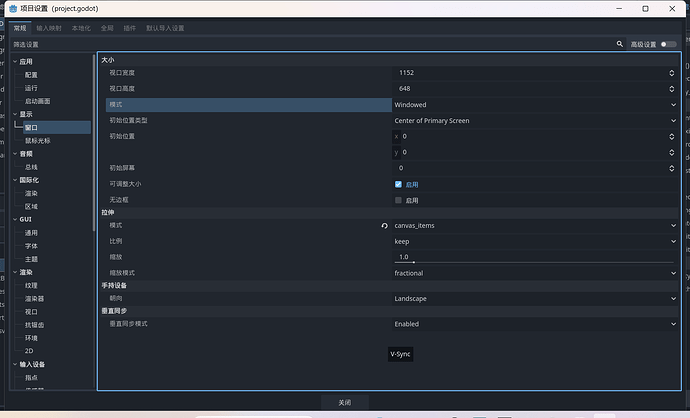The width and height of the screenshot is (690, 418).
Task: Select 纹理 in the settings tree
Action: click(31, 286)
